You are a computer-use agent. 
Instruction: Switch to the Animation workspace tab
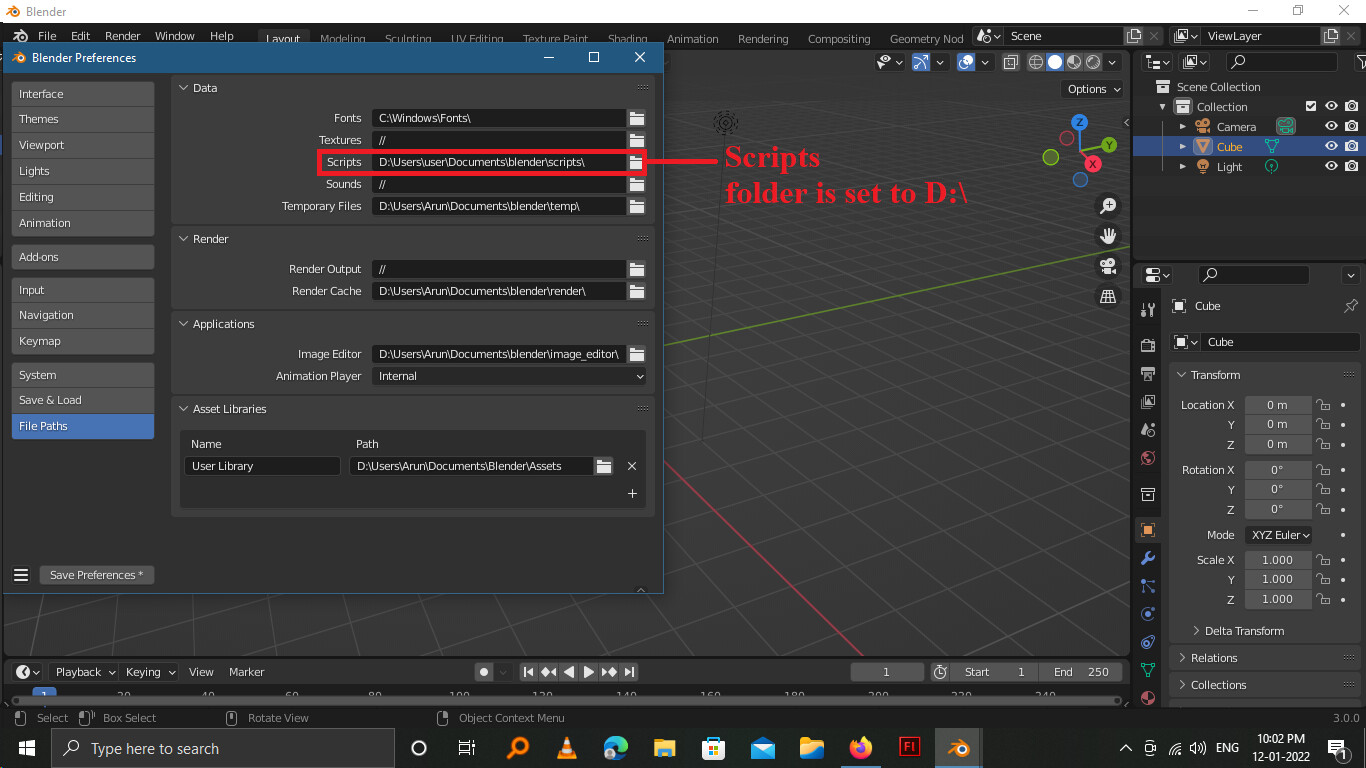tap(693, 39)
